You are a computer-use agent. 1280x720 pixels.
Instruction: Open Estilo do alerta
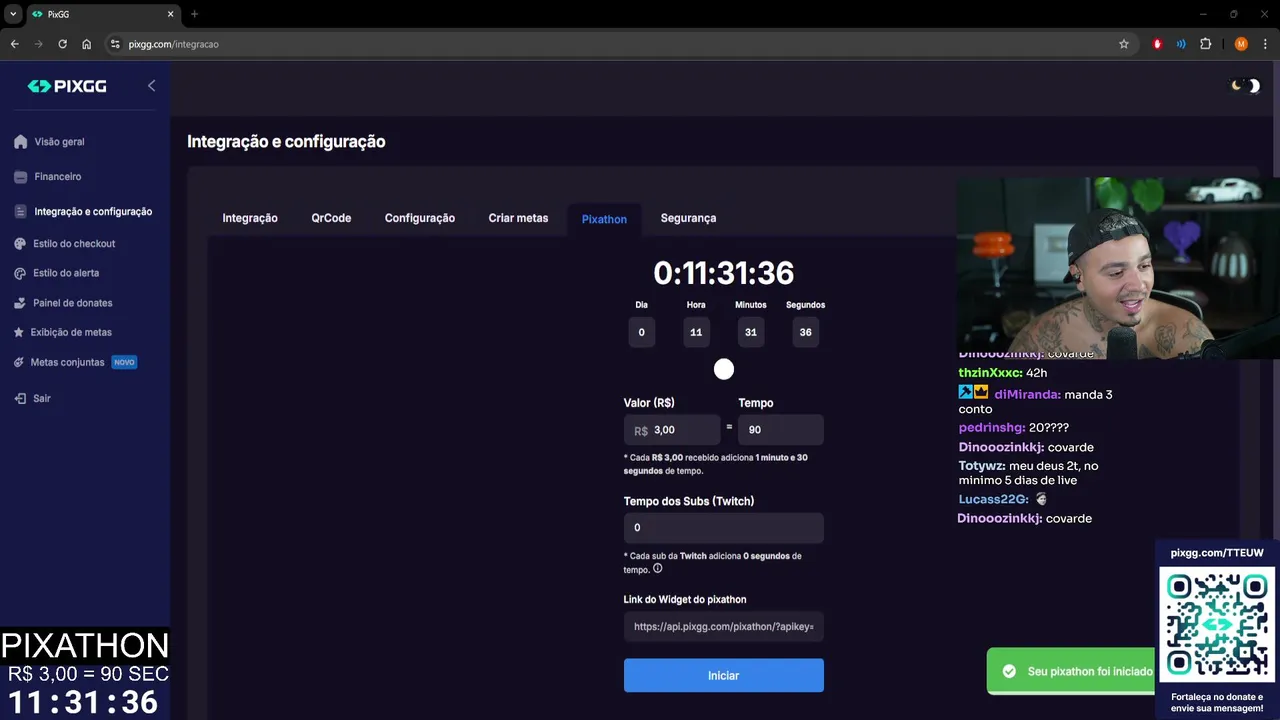66,273
